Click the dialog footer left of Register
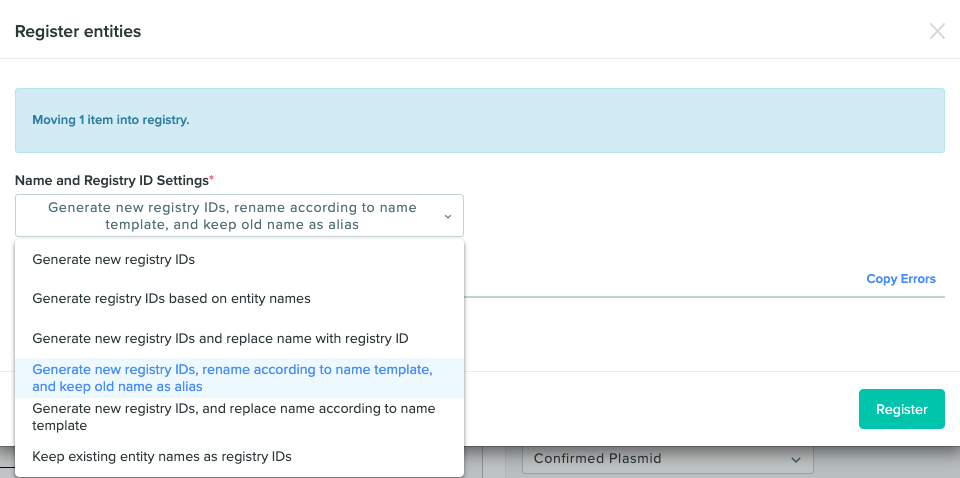Image resolution: width=960 pixels, height=478 pixels. 661,409
